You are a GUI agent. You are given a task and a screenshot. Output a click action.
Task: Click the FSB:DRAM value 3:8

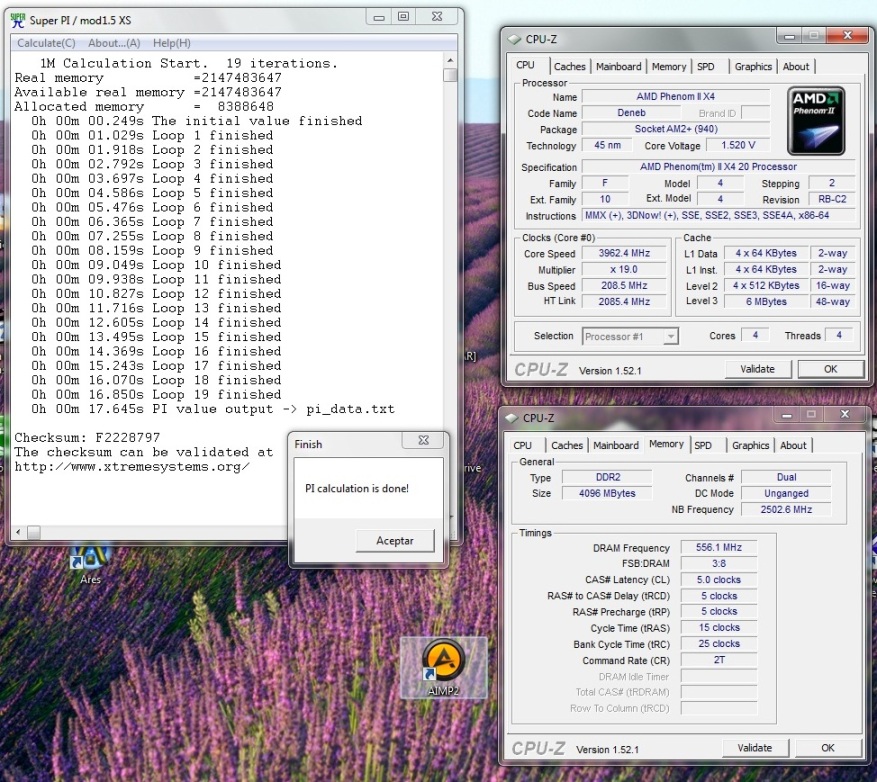pos(719,564)
